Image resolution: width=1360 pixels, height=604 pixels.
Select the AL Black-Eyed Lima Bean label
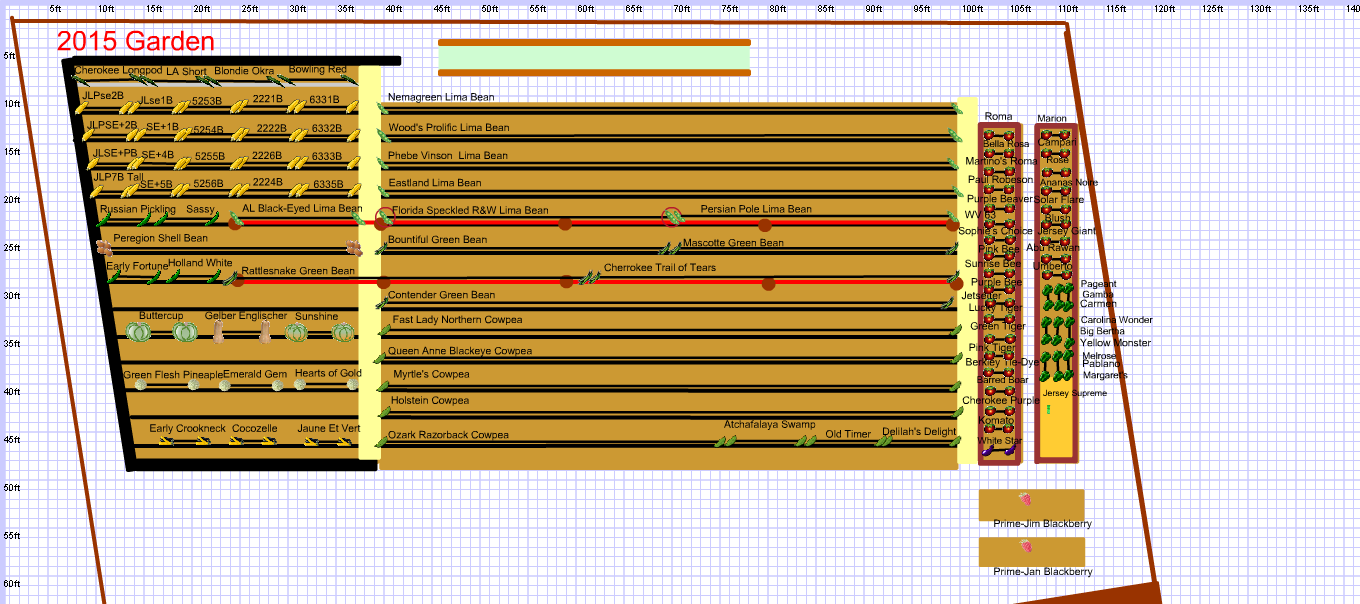point(302,209)
